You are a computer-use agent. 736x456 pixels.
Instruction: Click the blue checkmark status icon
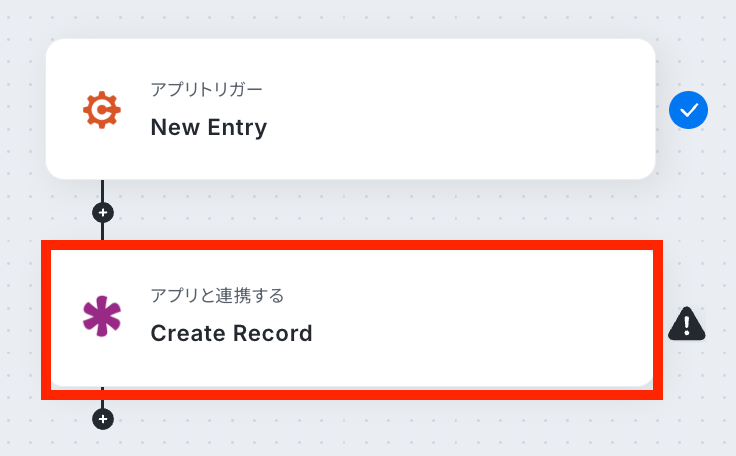(688, 110)
